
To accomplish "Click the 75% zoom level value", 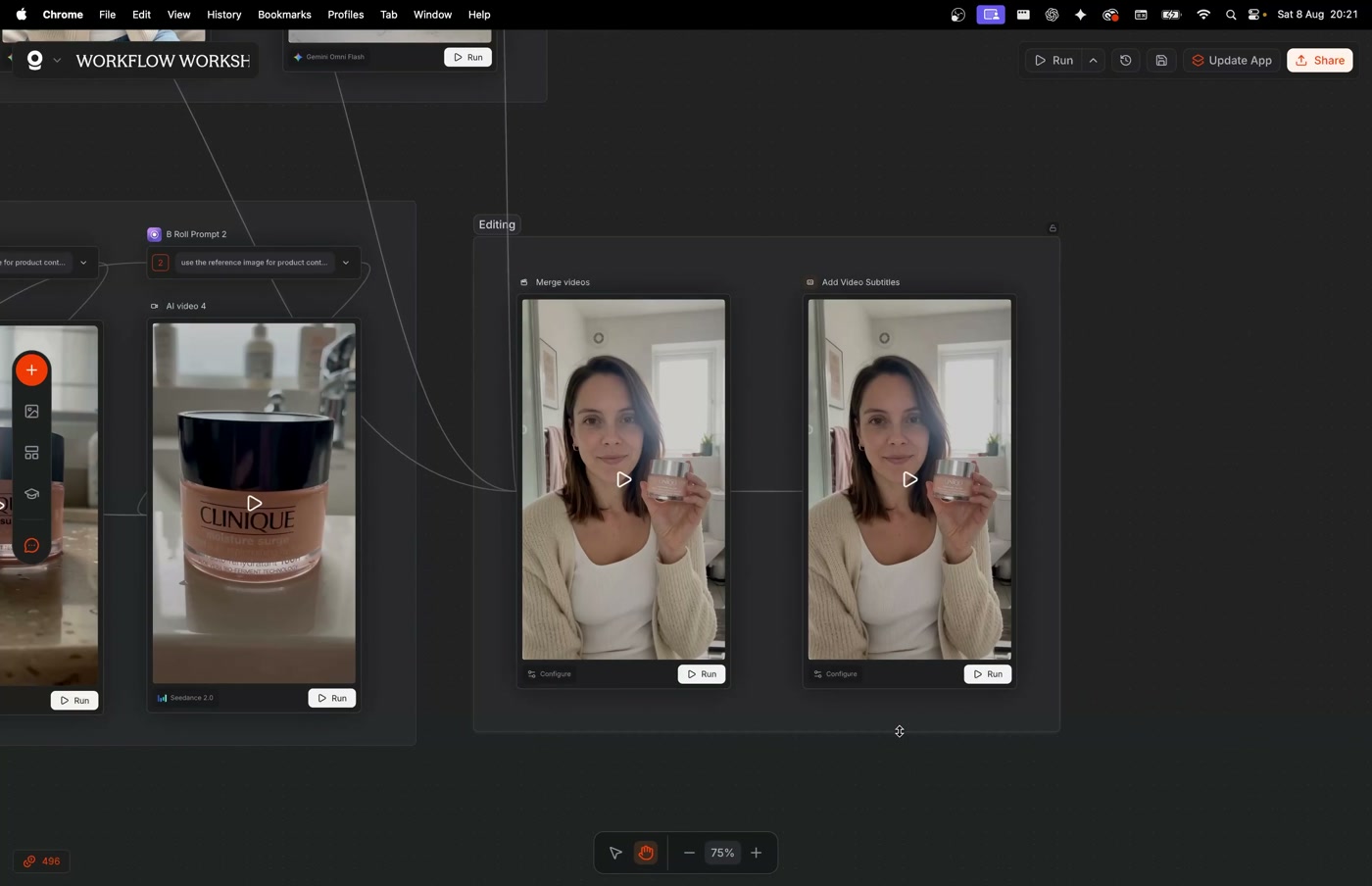I will (x=722, y=853).
